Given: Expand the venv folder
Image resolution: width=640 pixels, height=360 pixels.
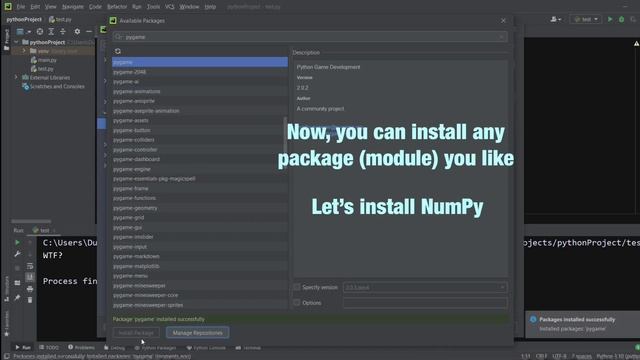Looking at the screenshot, I should [x=24, y=51].
